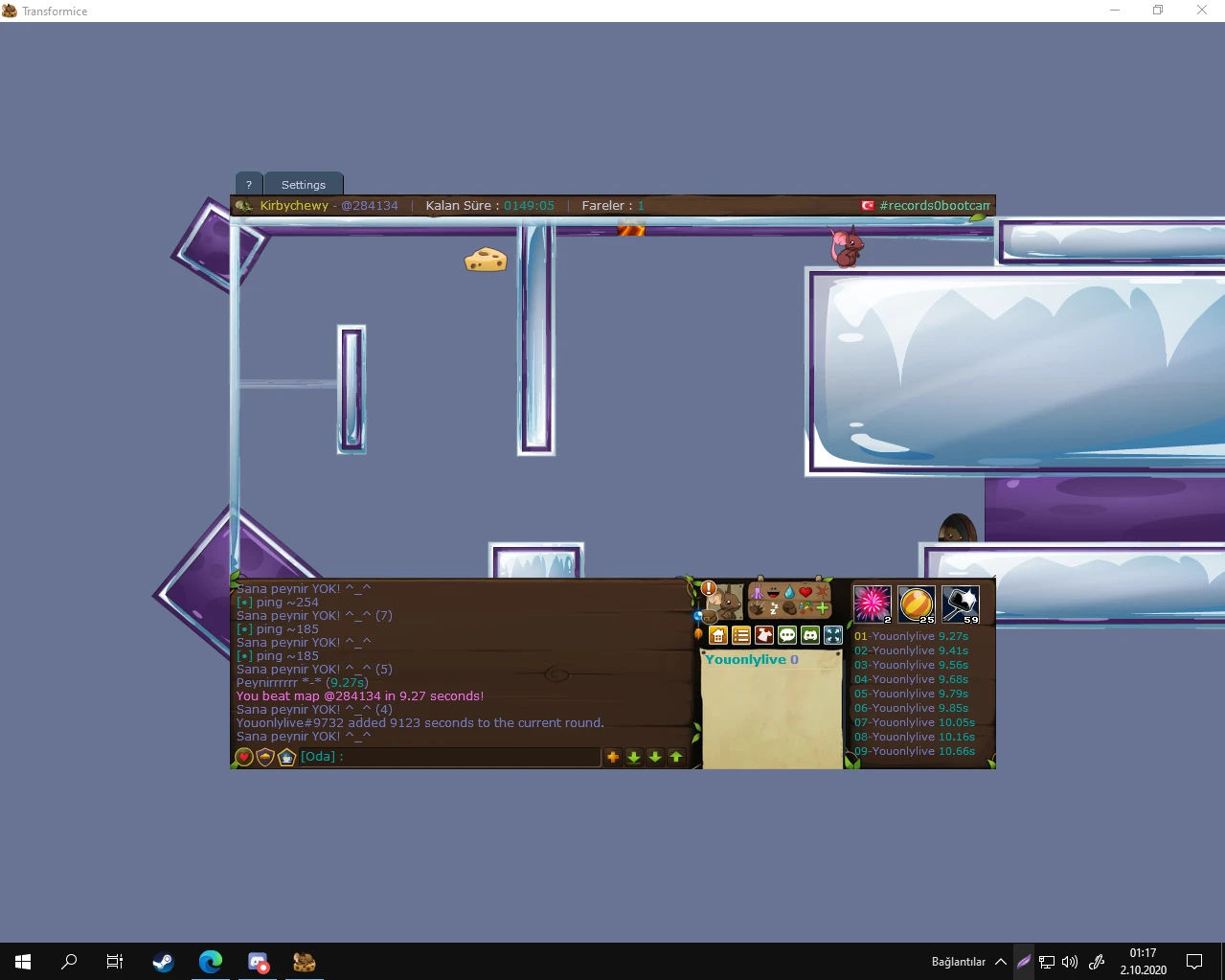Click the 'You beat map @284134' chat message
The height and width of the screenshot is (980, 1225).
tap(360, 696)
